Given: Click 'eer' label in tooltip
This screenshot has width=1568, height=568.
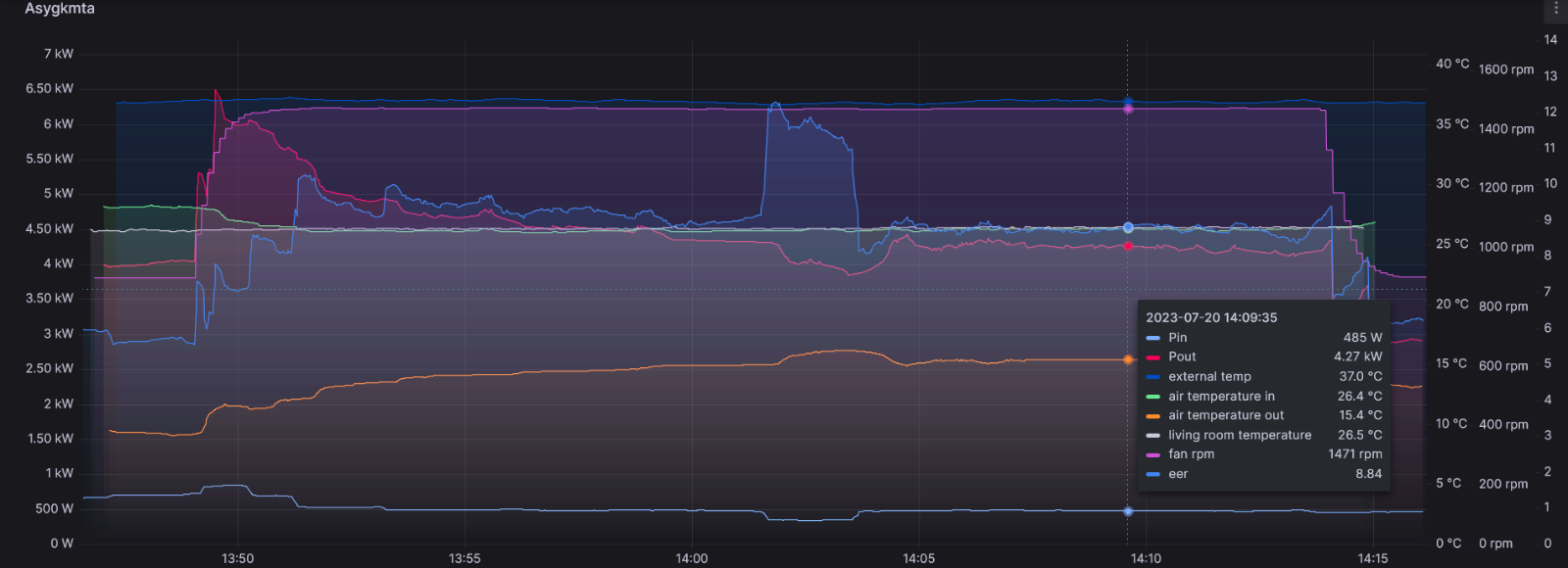Looking at the screenshot, I should click(x=1178, y=474).
